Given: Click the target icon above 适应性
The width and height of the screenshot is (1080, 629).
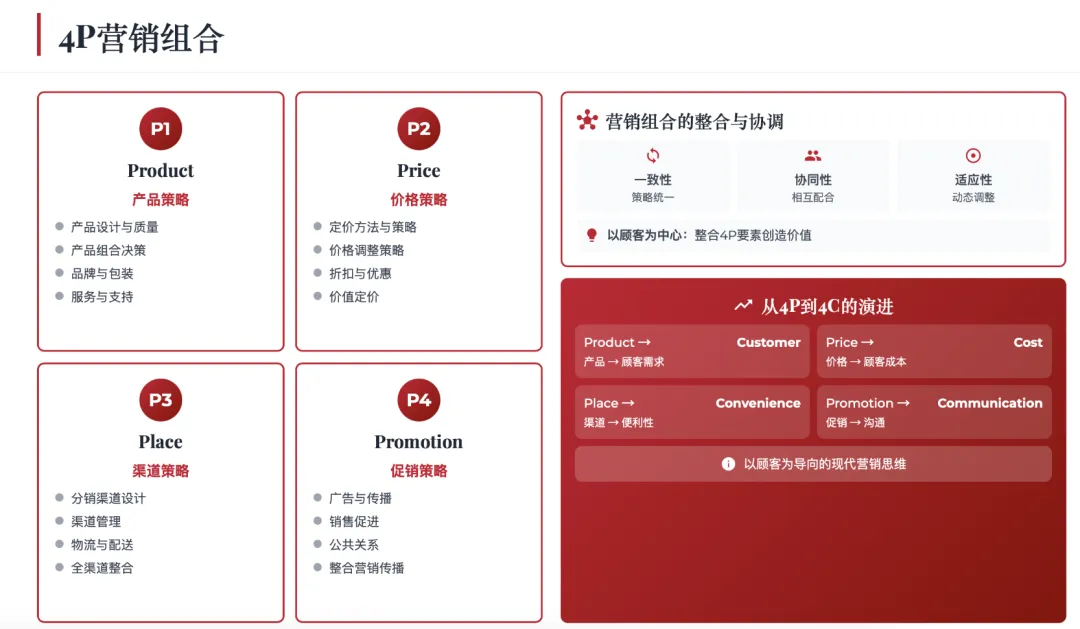Looking at the screenshot, I should [972, 155].
